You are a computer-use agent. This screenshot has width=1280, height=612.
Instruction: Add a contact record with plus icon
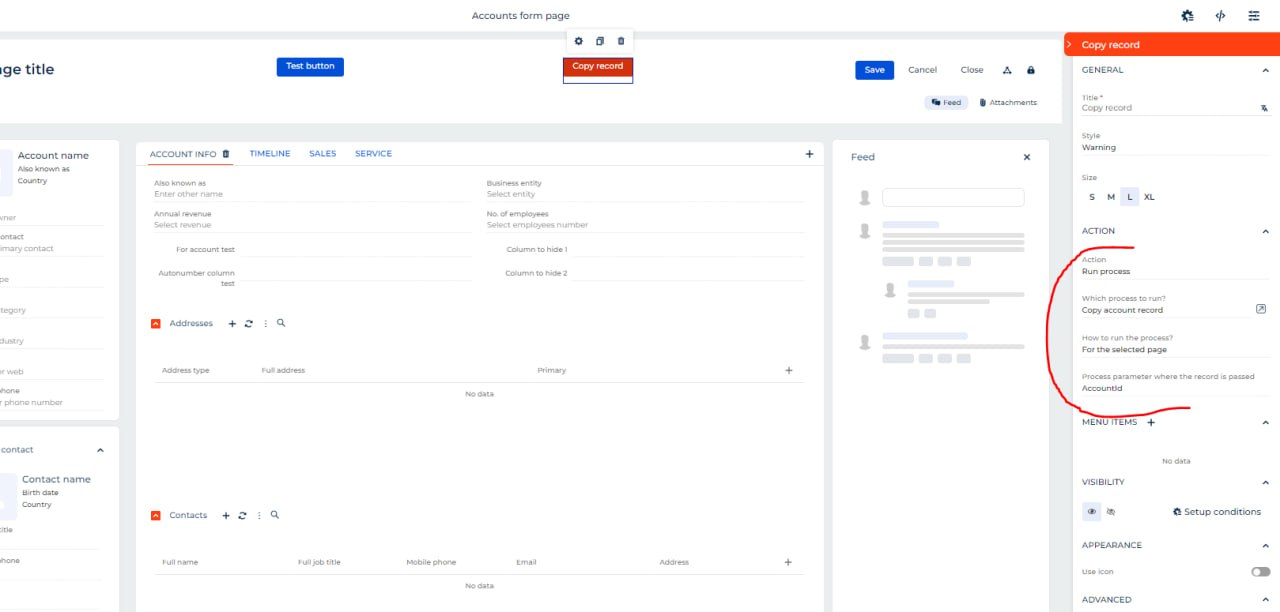pos(226,516)
